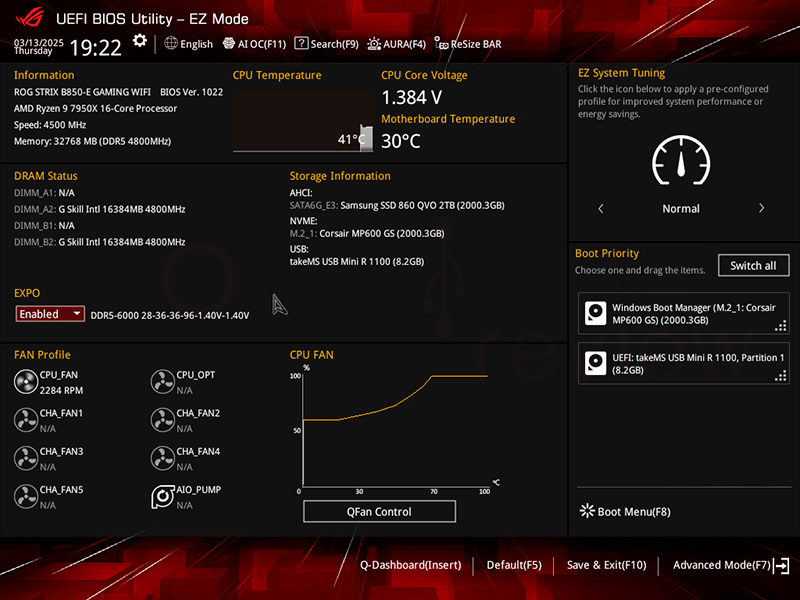
Task: Click the 2284 RPM CPU fan speed
Action: [x=61, y=390]
